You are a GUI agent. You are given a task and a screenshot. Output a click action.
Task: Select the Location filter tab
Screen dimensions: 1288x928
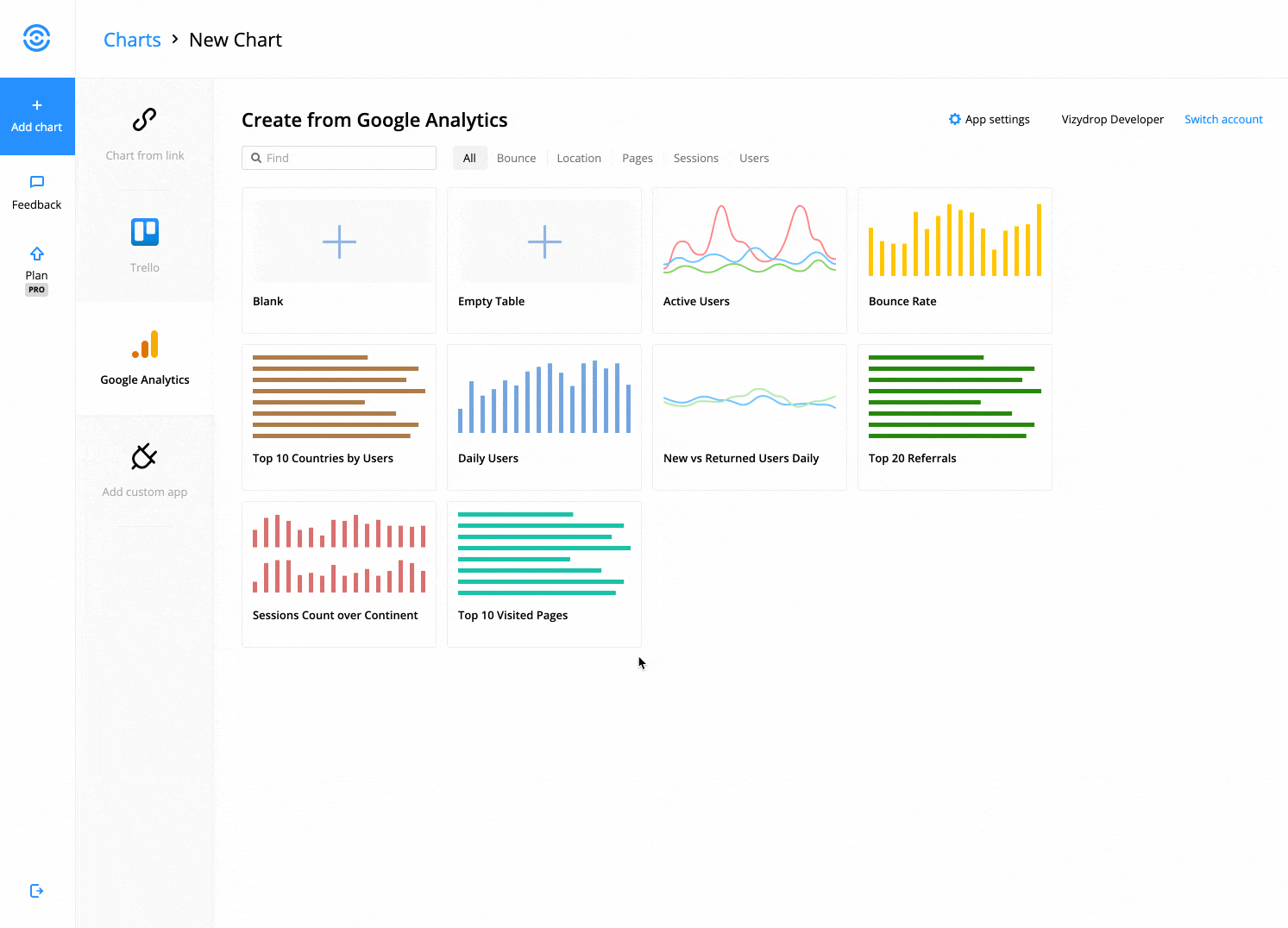tap(578, 158)
